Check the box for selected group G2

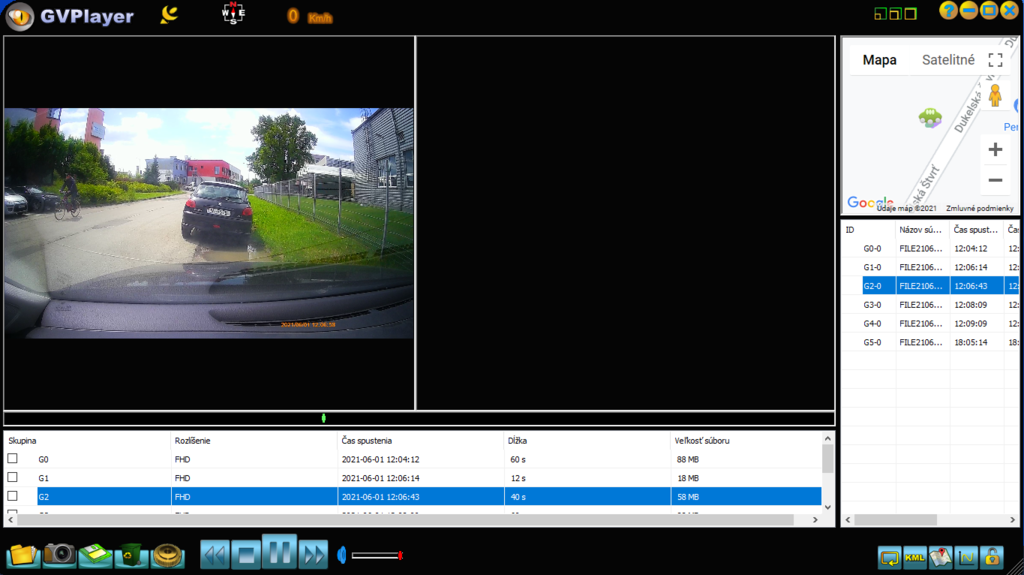pyautogui.click(x=13, y=496)
